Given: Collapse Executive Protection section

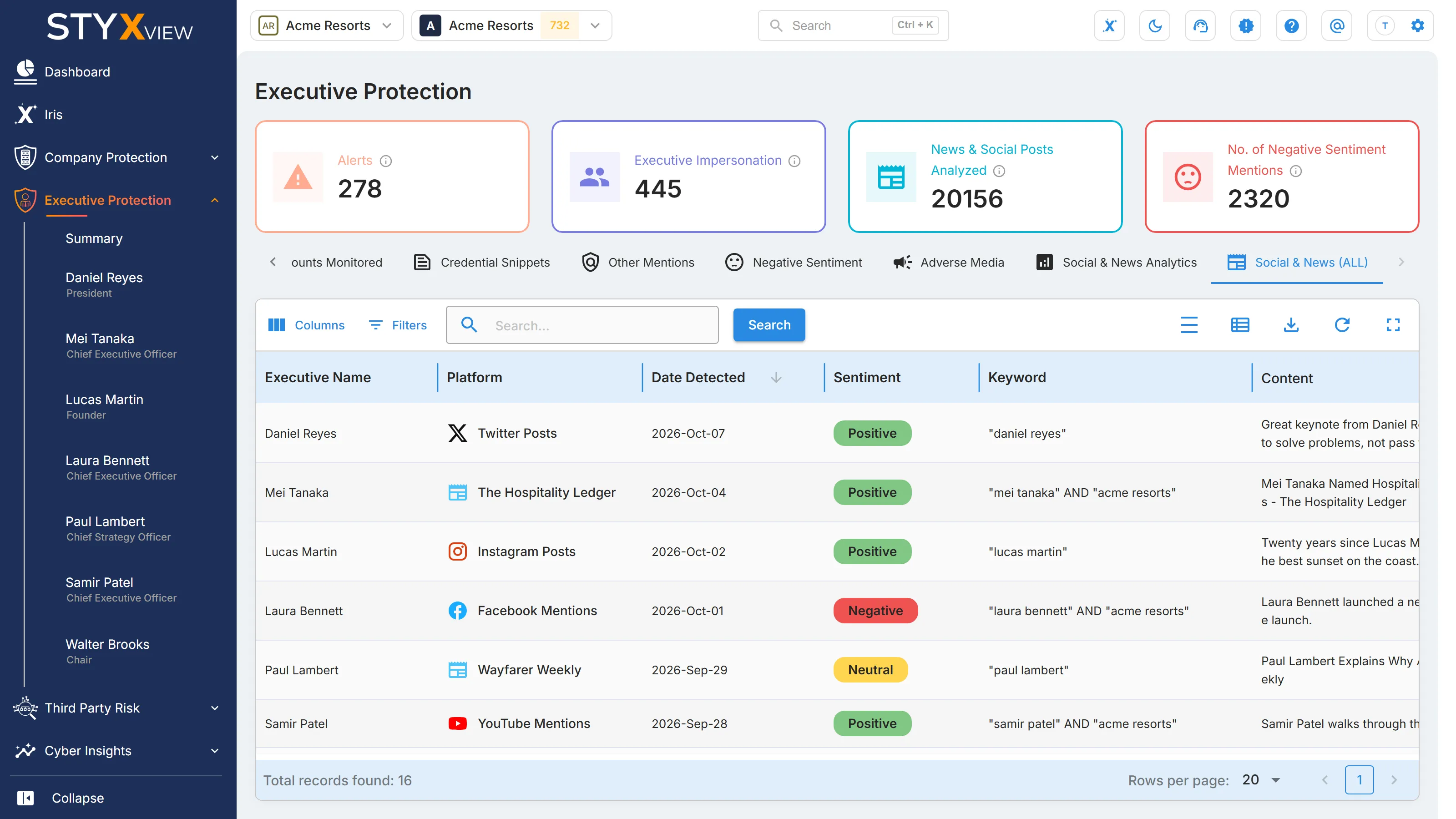Looking at the screenshot, I should [118, 200].
